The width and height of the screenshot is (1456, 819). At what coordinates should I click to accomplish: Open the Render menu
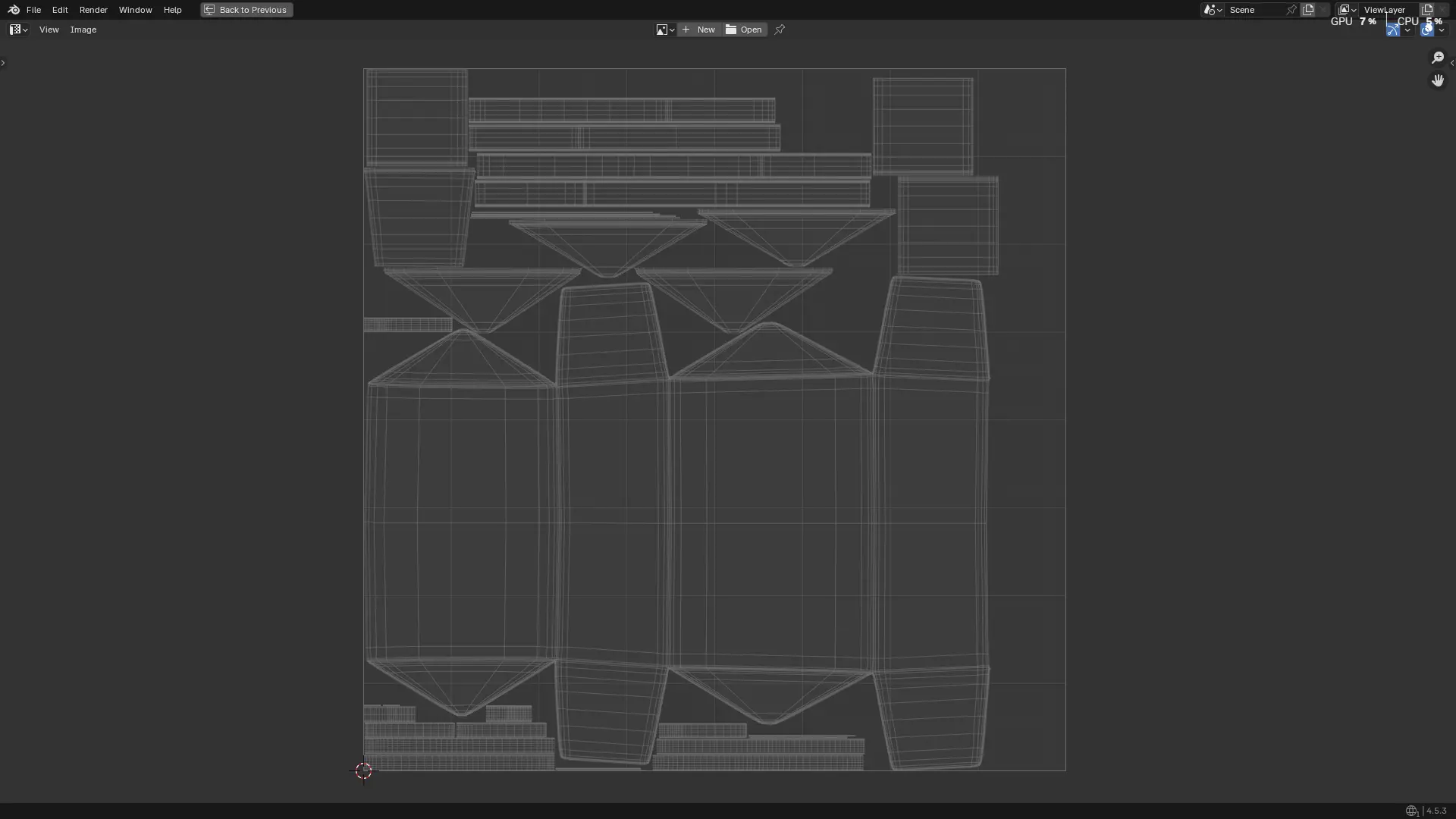(x=93, y=10)
